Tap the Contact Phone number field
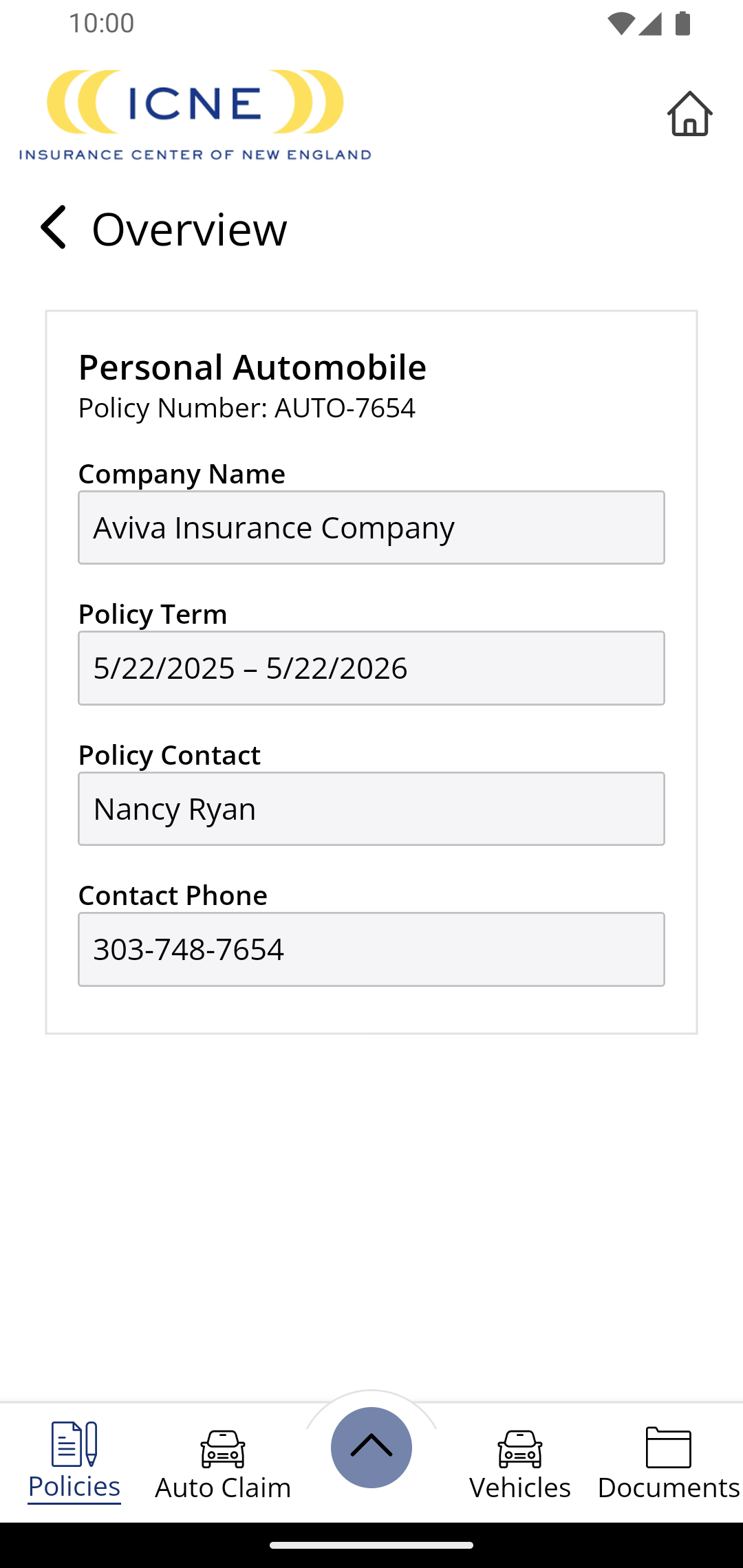 [x=371, y=949]
